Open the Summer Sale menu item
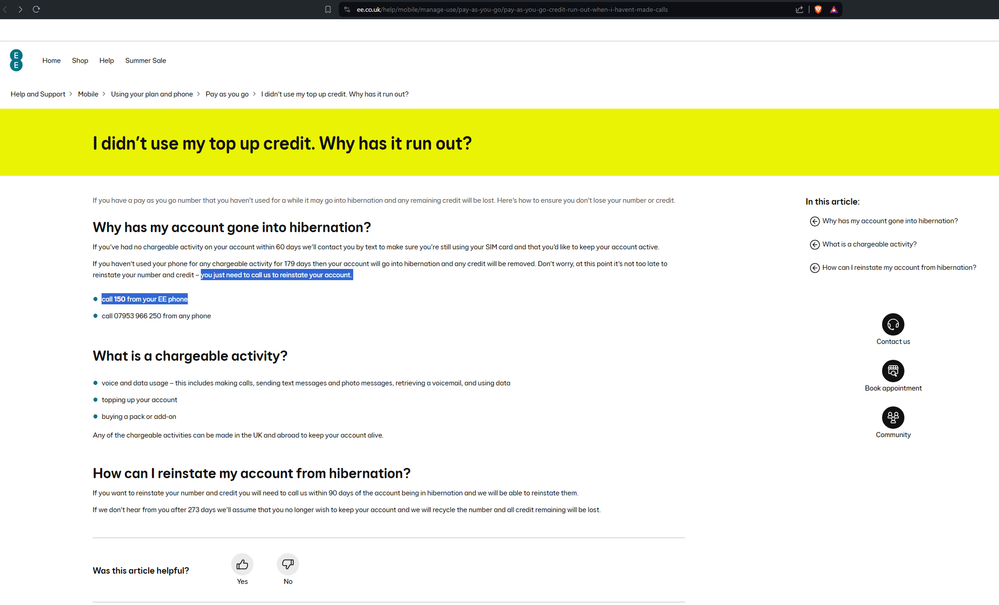 tap(145, 60)
